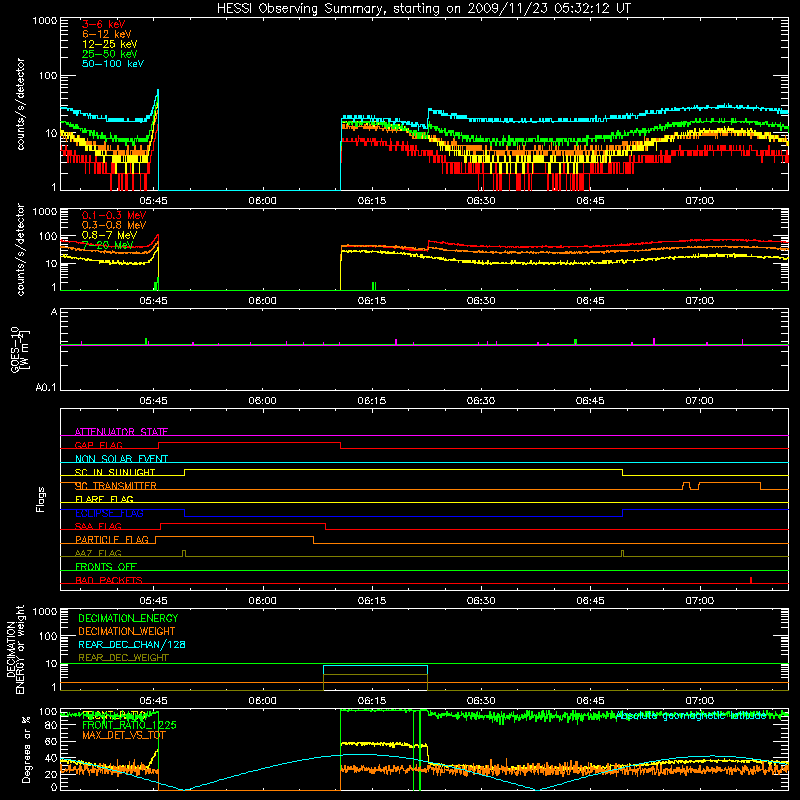The width and height of the screenshot is (800, 800).
Task: Select the GAP_FLAG label
Action: pos(98,445)
